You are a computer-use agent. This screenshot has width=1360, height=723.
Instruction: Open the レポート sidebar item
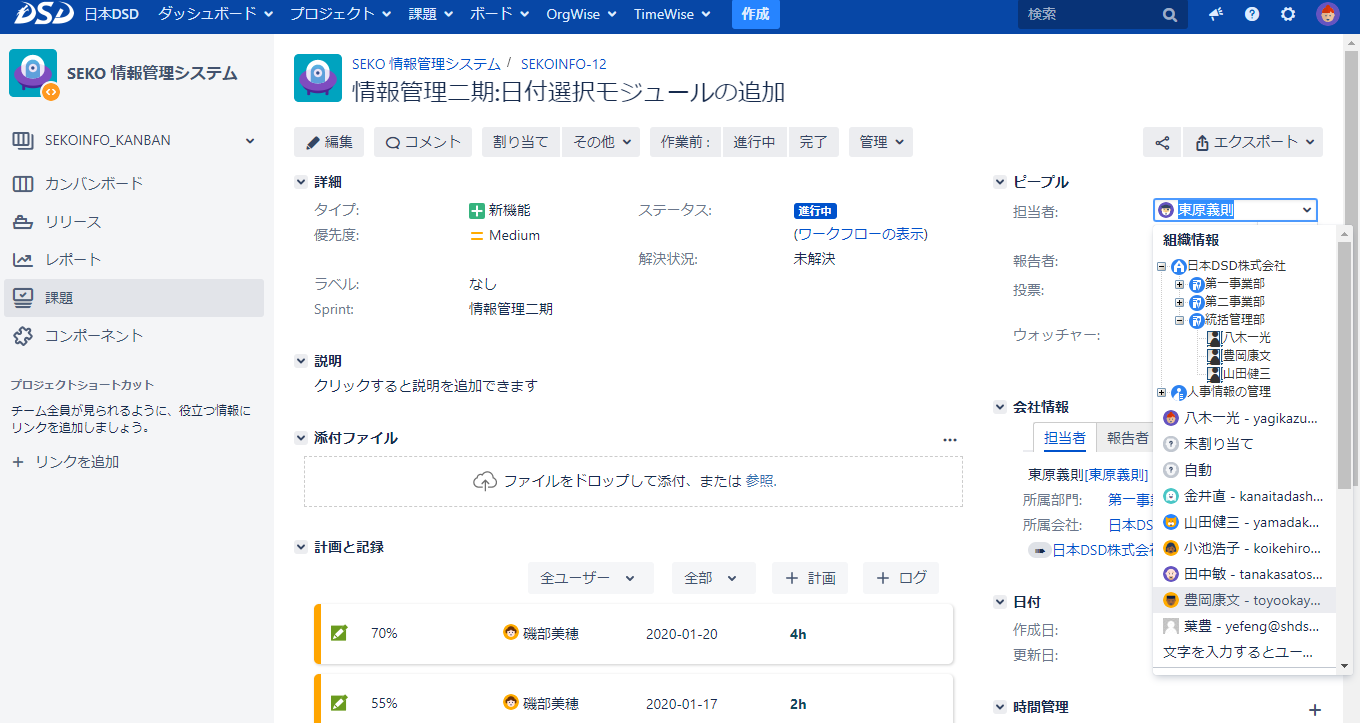click(136, 260)
